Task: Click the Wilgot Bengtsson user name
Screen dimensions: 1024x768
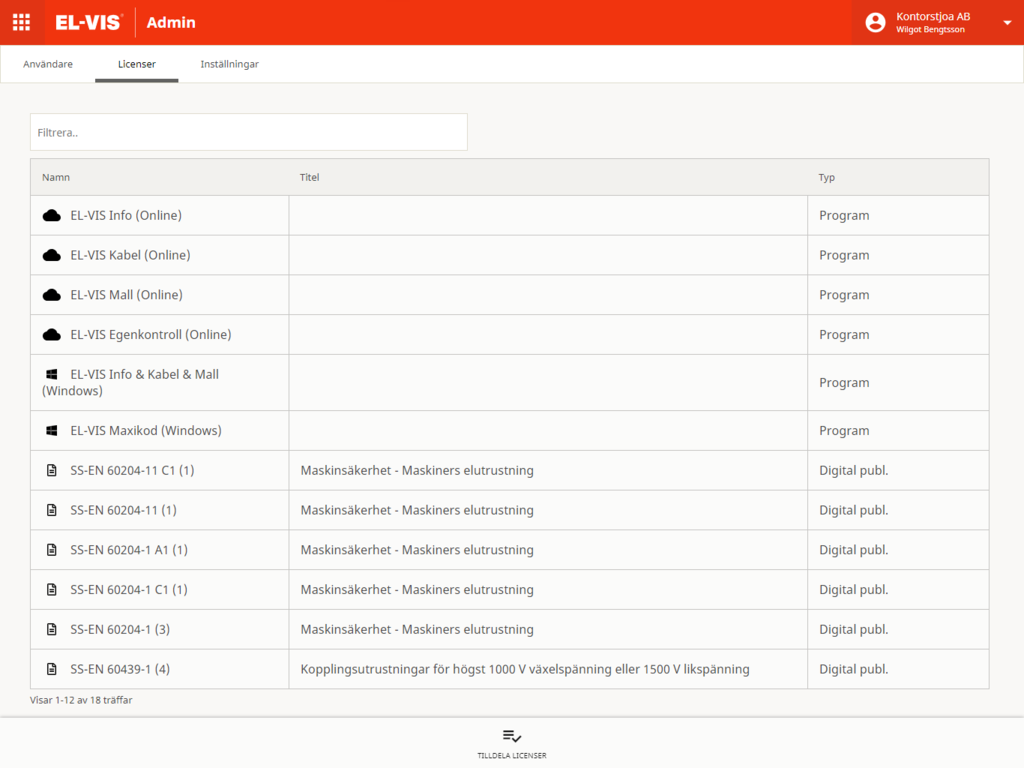Action: (930, 29)
